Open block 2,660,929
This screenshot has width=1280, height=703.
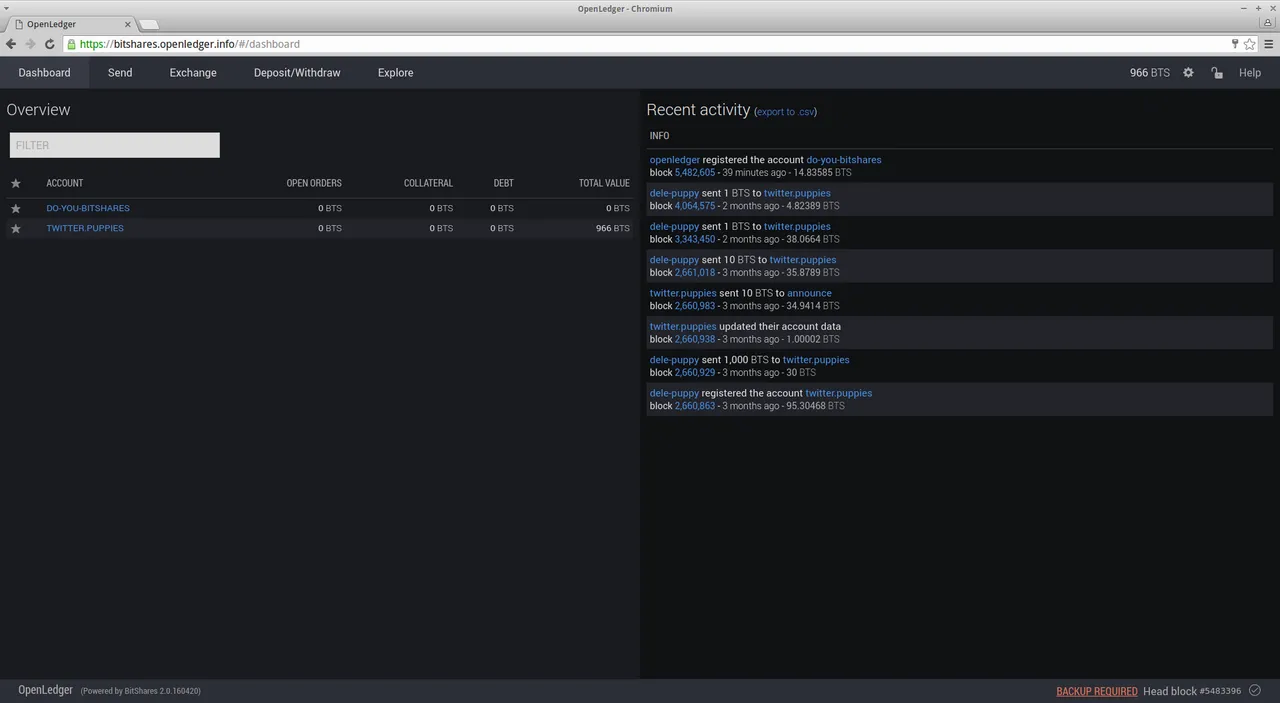point(695,372)
